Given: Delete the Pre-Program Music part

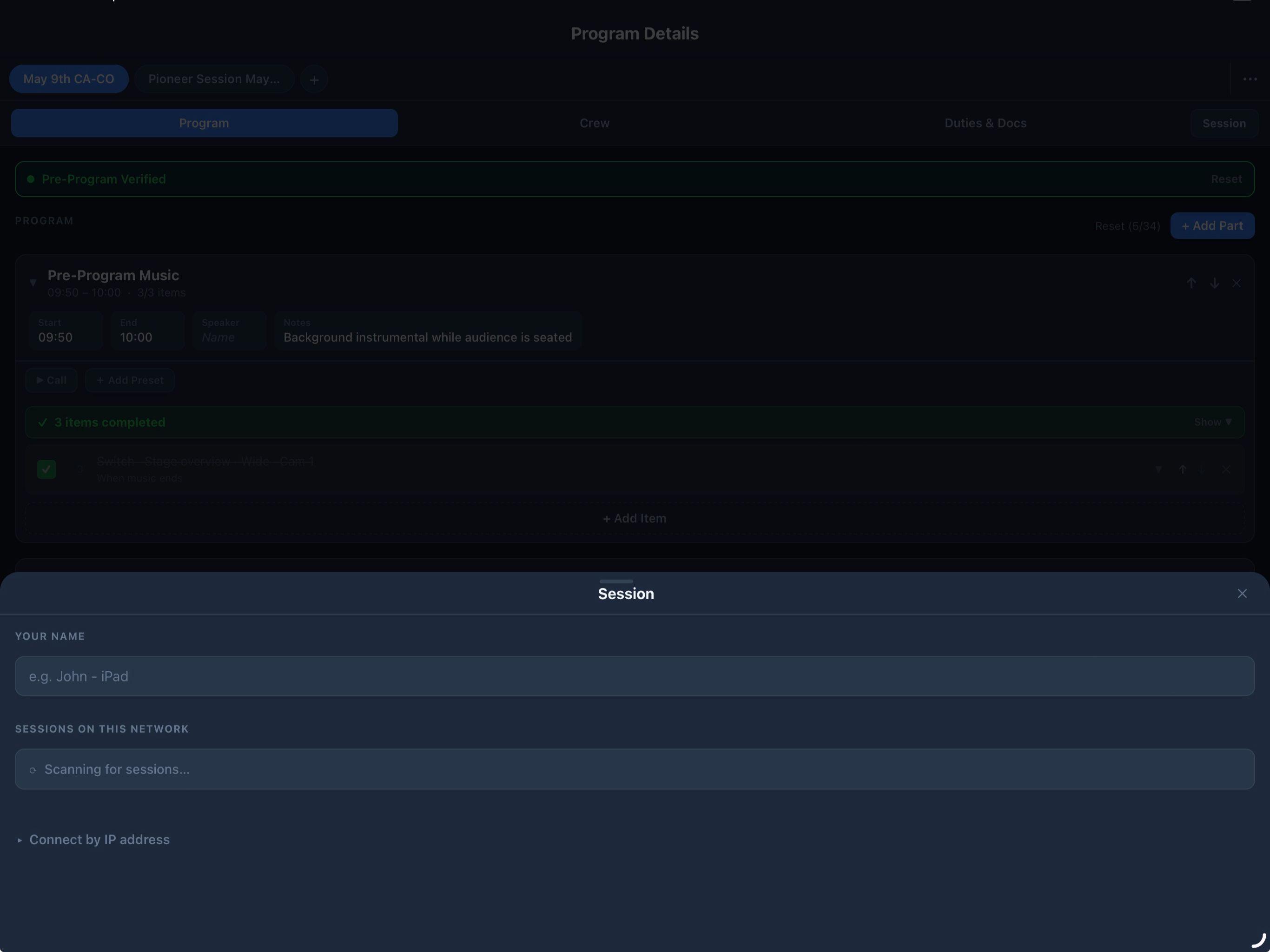Looking at the screenshot, I should (1237, 283).
